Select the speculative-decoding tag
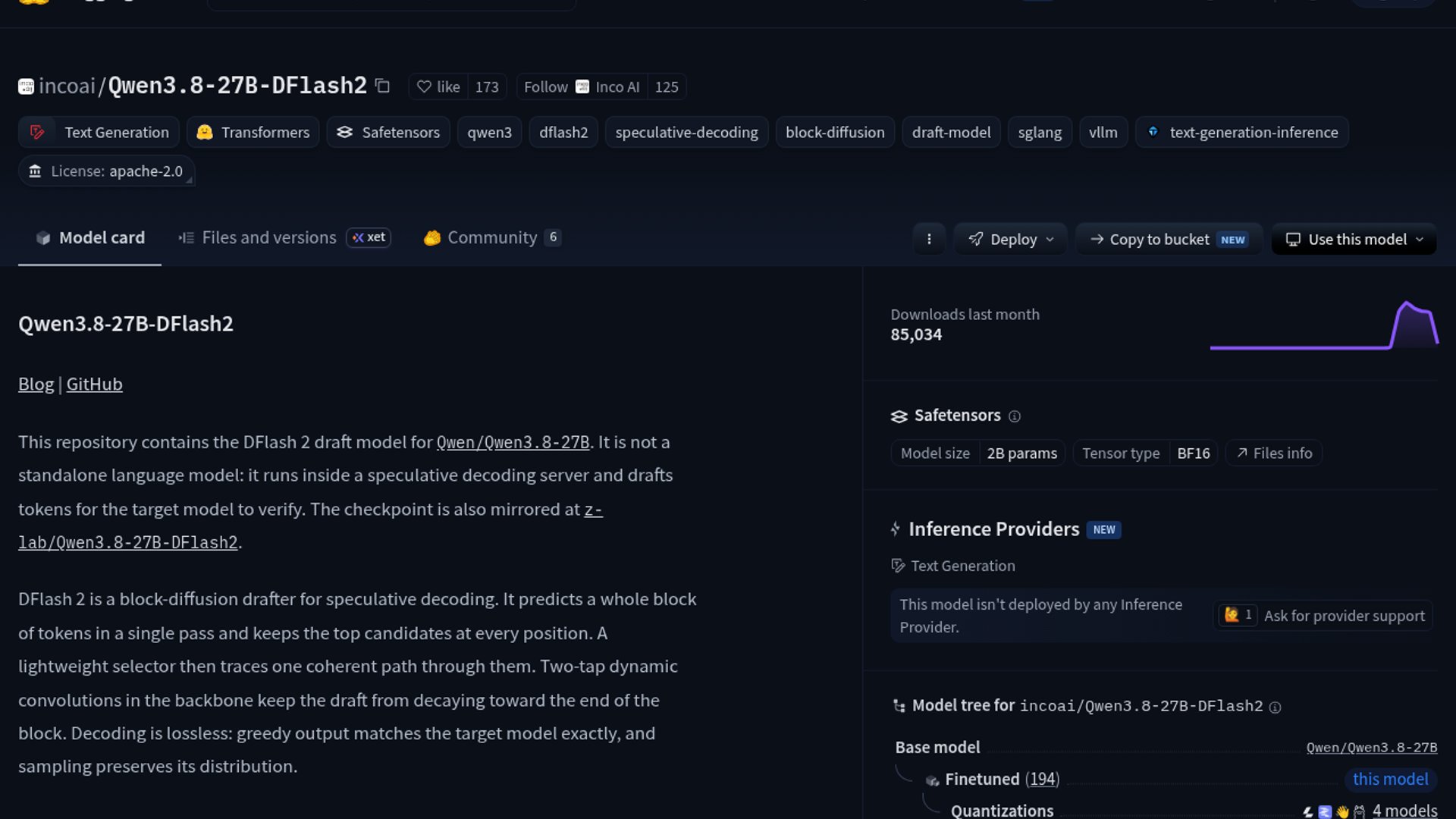This screenshot has height=819, width=1456. 686,132
